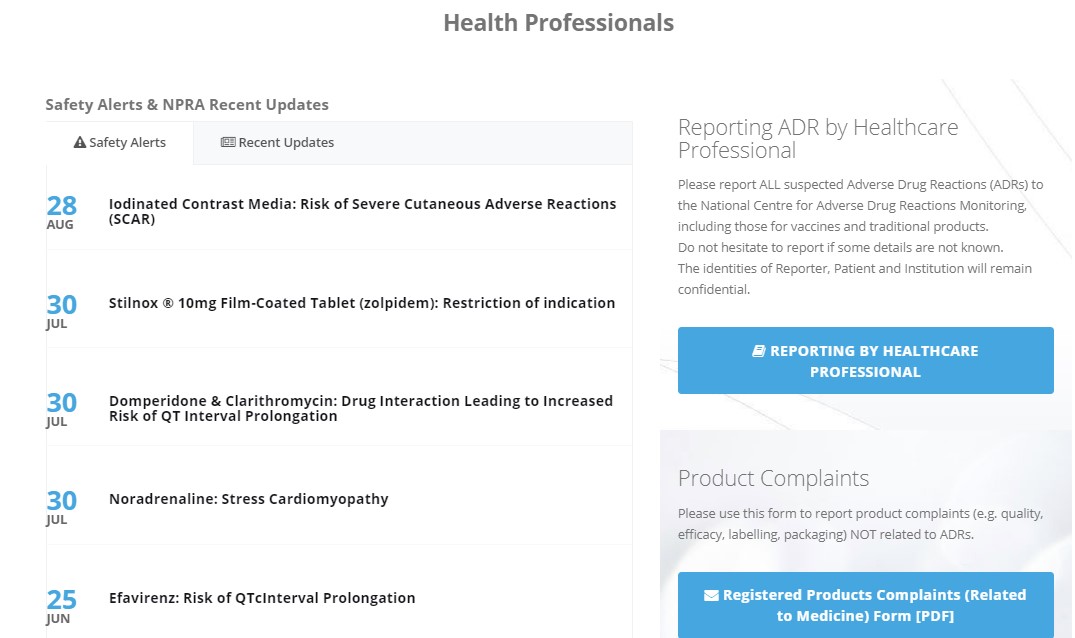Click the envelope icon in Product Complaints button
This screenshot has width=1075, height=638.
[711, 595]
